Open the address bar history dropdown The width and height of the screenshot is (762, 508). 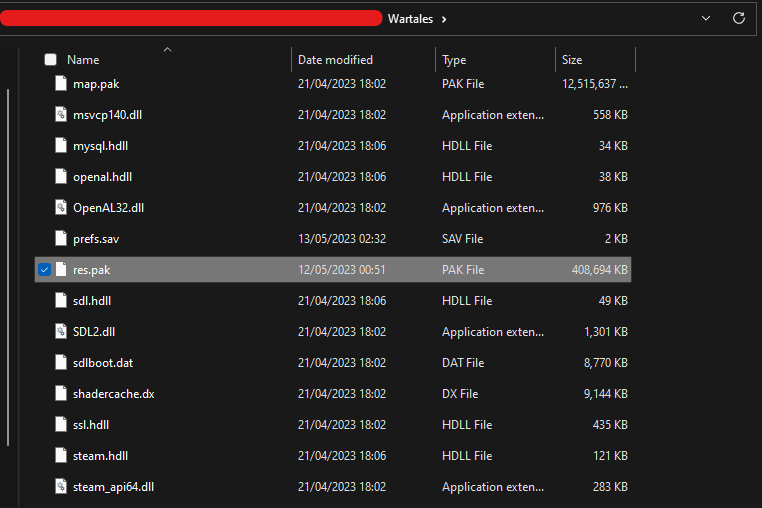pyautogui.click(x=706, y=18)
